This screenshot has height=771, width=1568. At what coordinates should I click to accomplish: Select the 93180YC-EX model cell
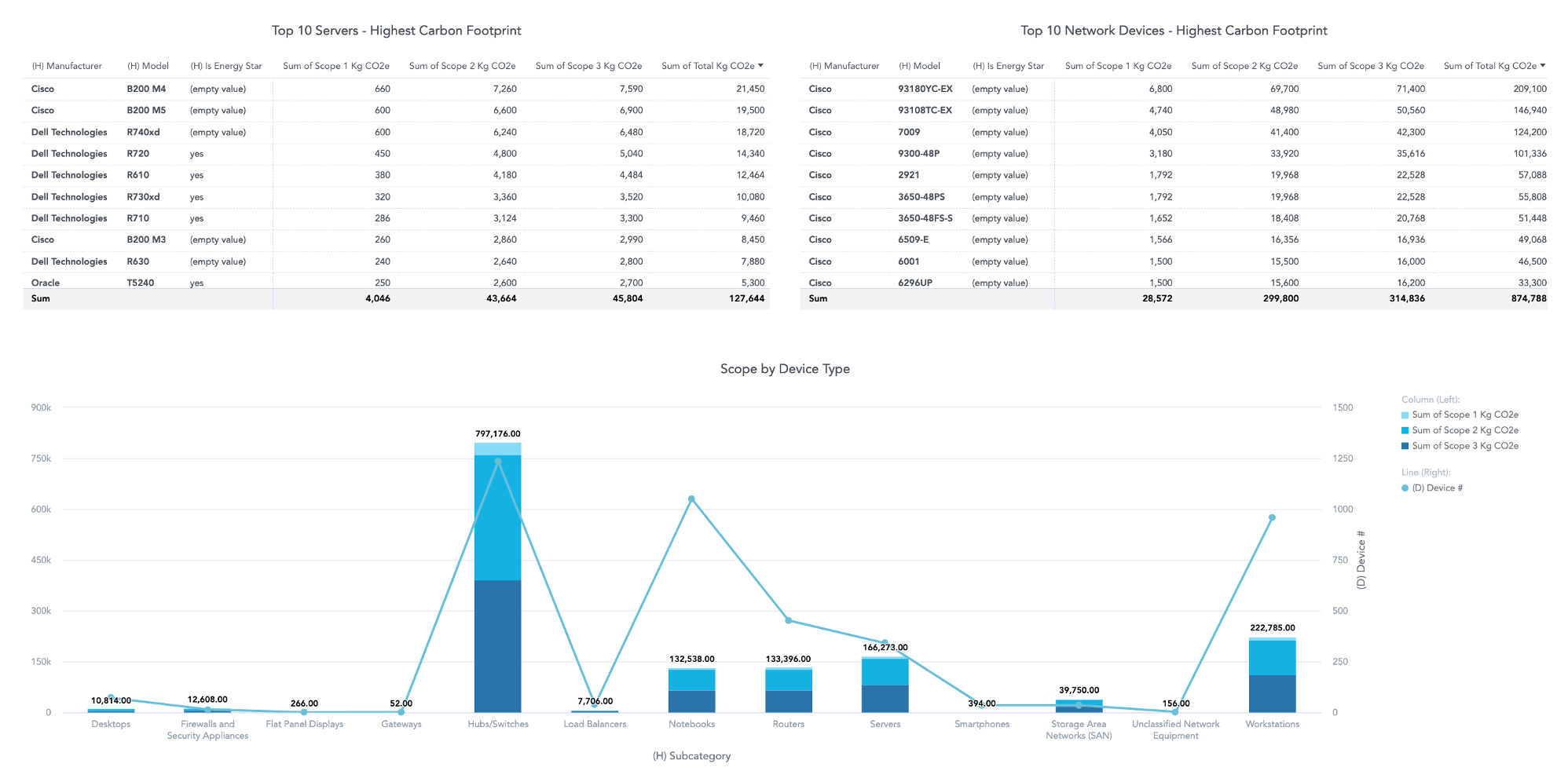pyautogui.click(x=925, y=89)
